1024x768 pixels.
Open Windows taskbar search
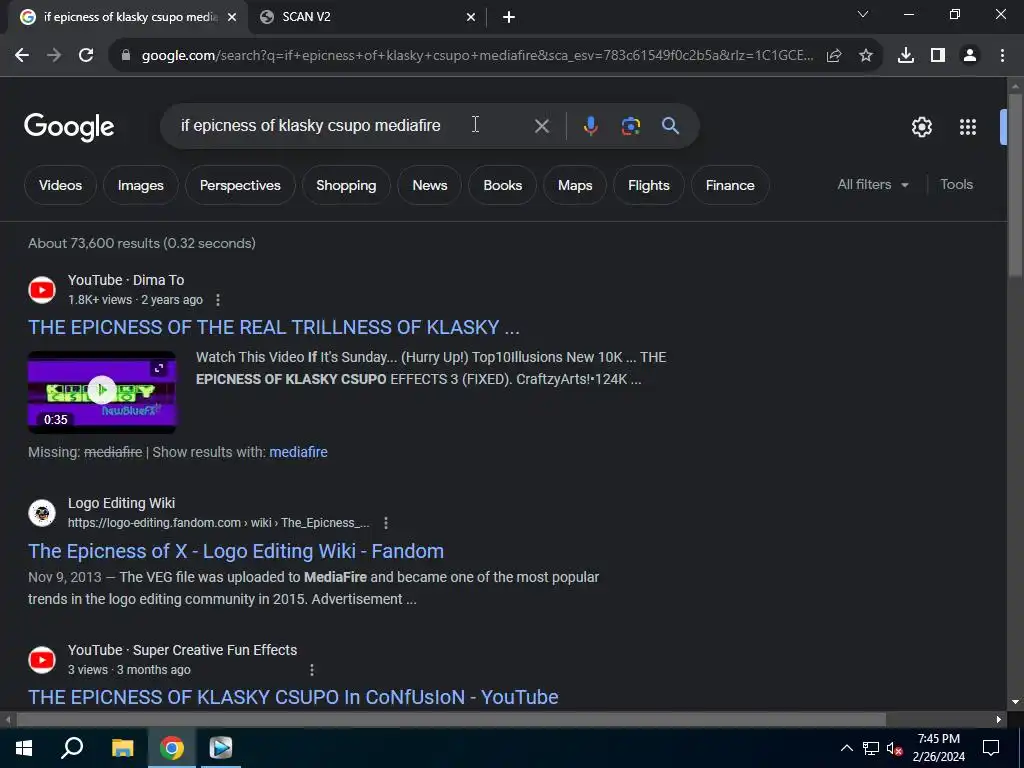coord(72,748)
